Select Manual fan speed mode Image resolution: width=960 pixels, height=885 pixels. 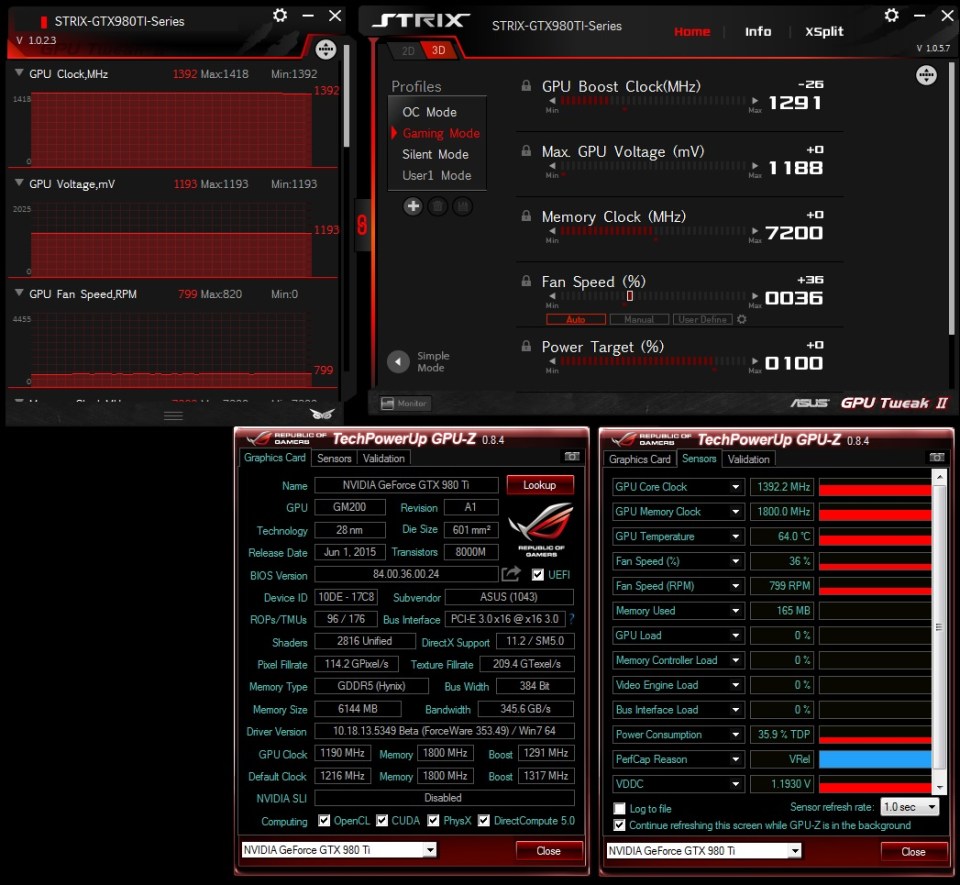639,319
